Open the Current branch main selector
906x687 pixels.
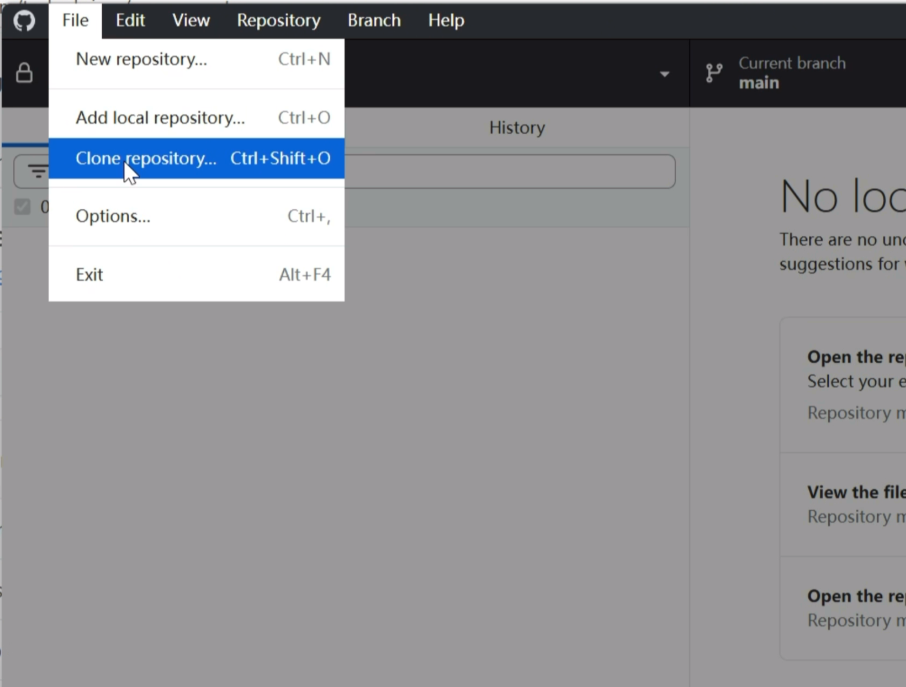pyautogui.click(x=797, y=73)
